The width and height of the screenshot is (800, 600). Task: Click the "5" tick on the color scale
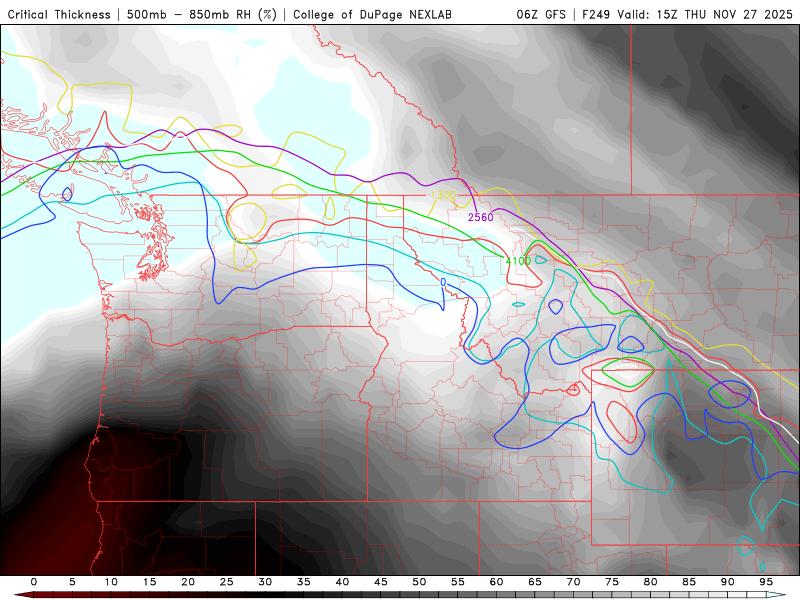(x=72, y=582)
